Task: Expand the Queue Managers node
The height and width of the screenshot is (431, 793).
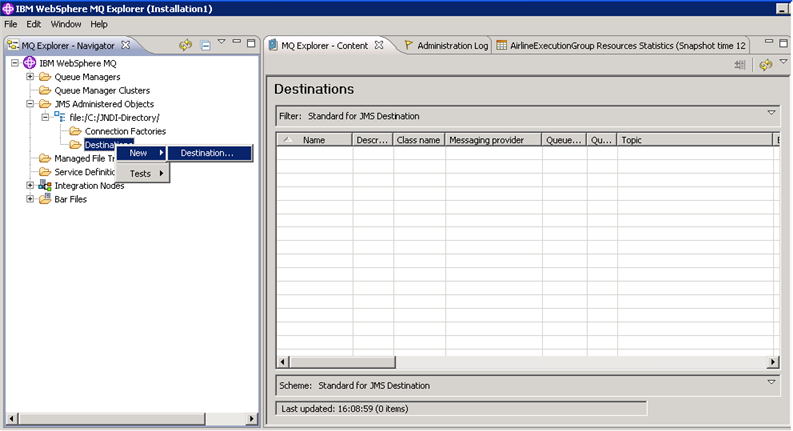Action: 30,77
